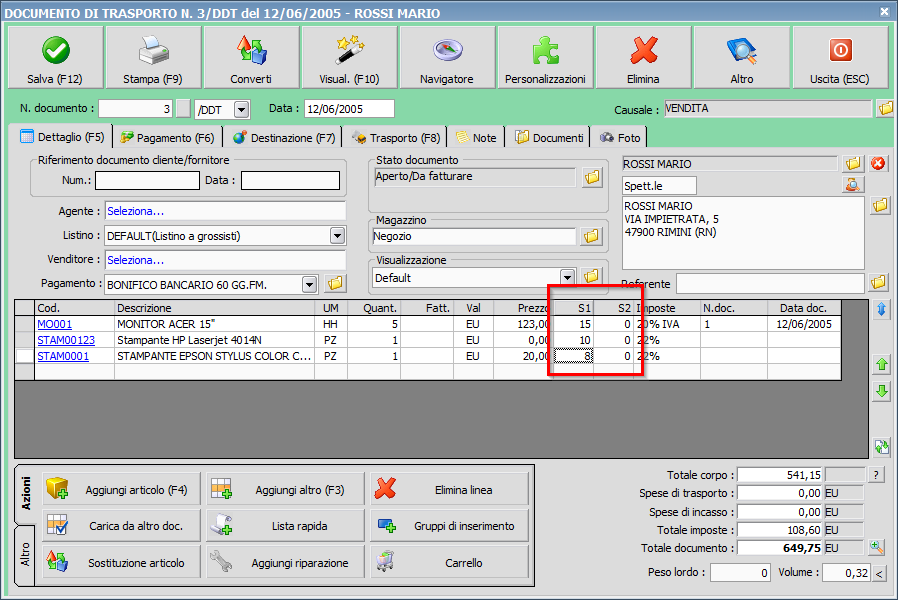Launch the Navigatore
Viewport: 898px width, 600px height.
(447, 57)
